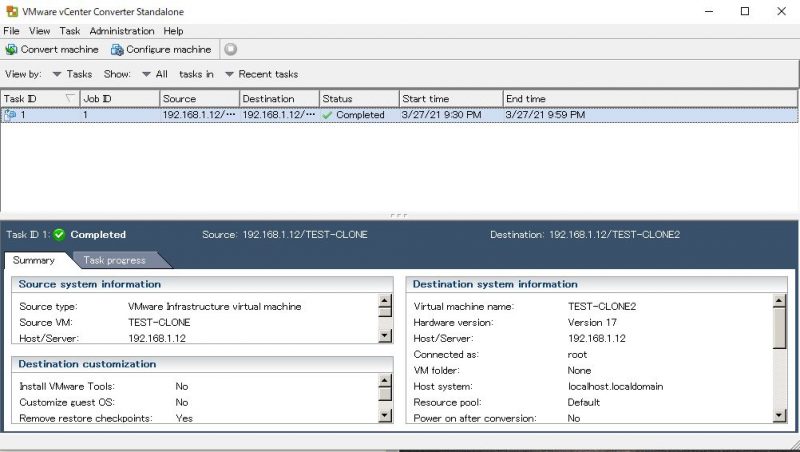Click the VM folder value None
The width and height of the screenshot is (800, 452).
point(579,370)
